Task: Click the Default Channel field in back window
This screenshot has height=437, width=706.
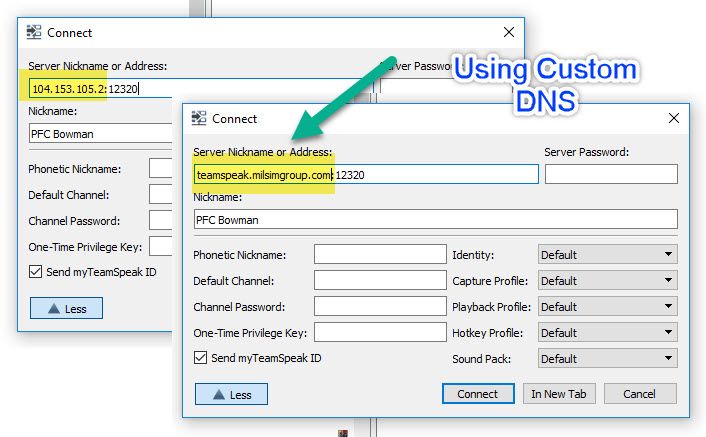Action: [161, 195]
